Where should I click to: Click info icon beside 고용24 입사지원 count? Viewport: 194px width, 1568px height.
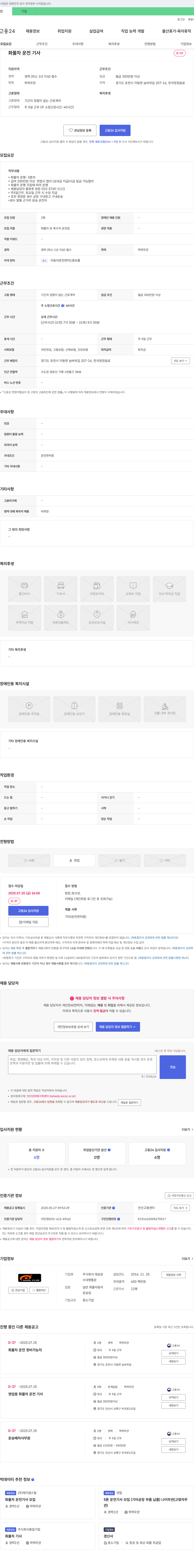pyautogui.click(x=169, y=1150)
